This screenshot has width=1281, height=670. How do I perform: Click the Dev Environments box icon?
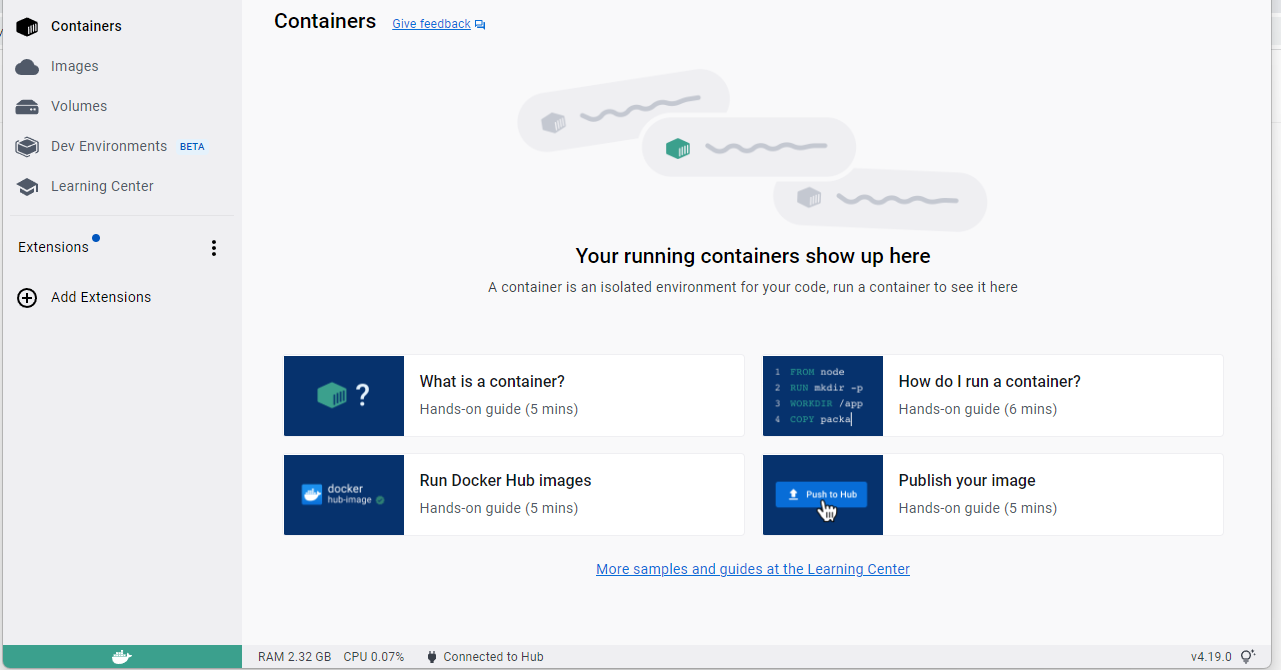27,147
